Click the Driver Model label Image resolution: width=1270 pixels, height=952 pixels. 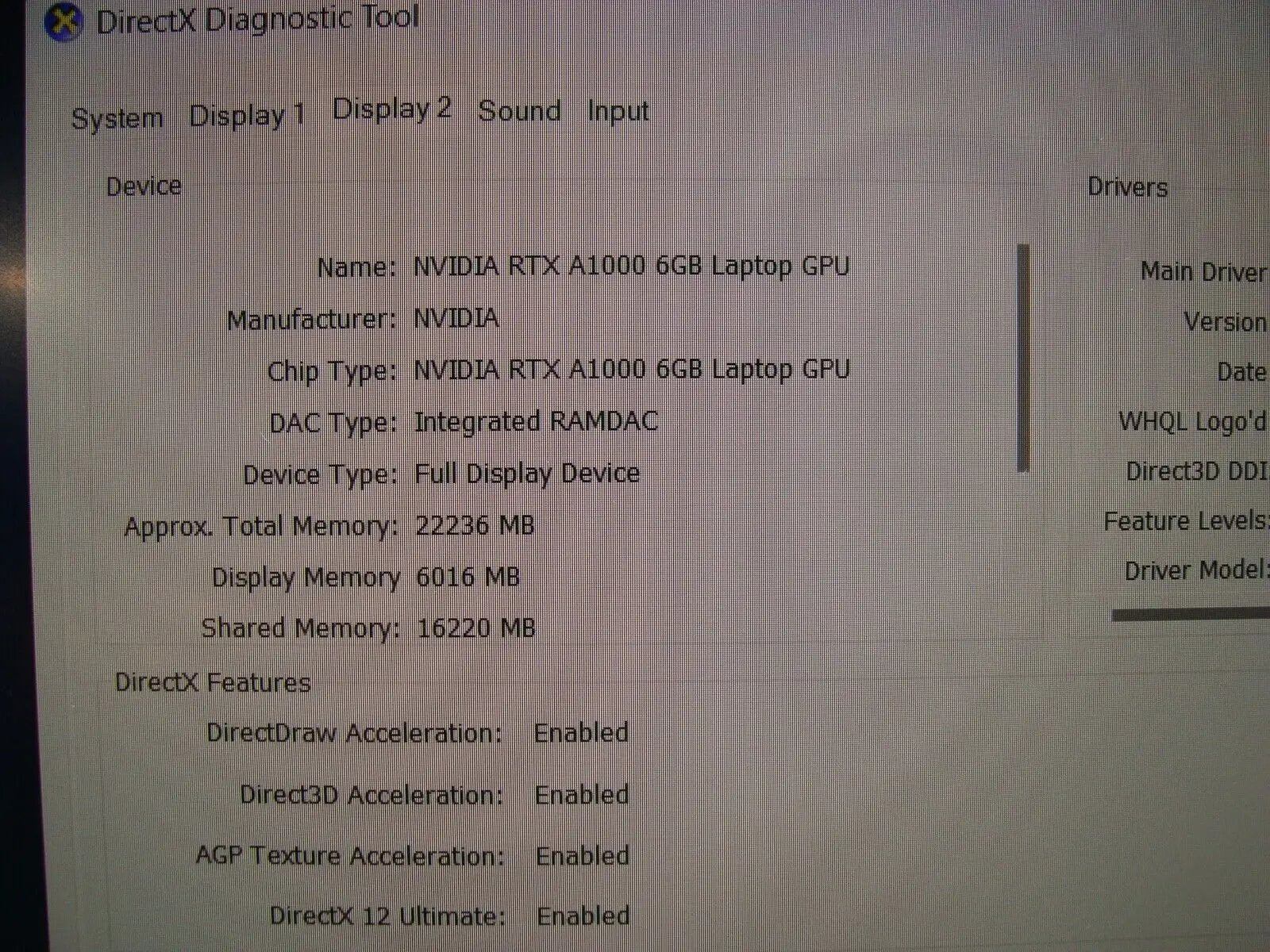1196,570
